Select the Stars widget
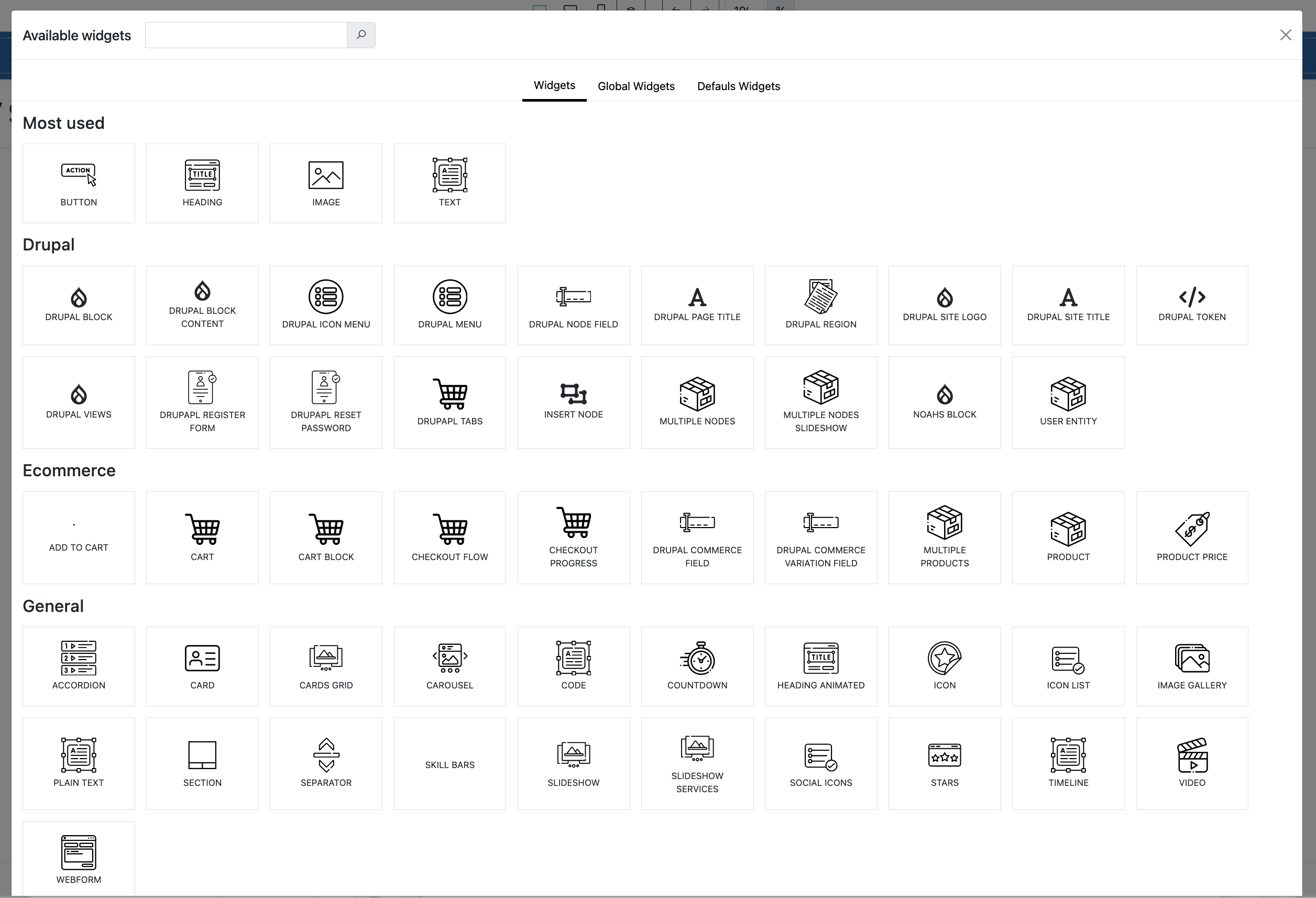1316x898 pixels. (945, 764)
